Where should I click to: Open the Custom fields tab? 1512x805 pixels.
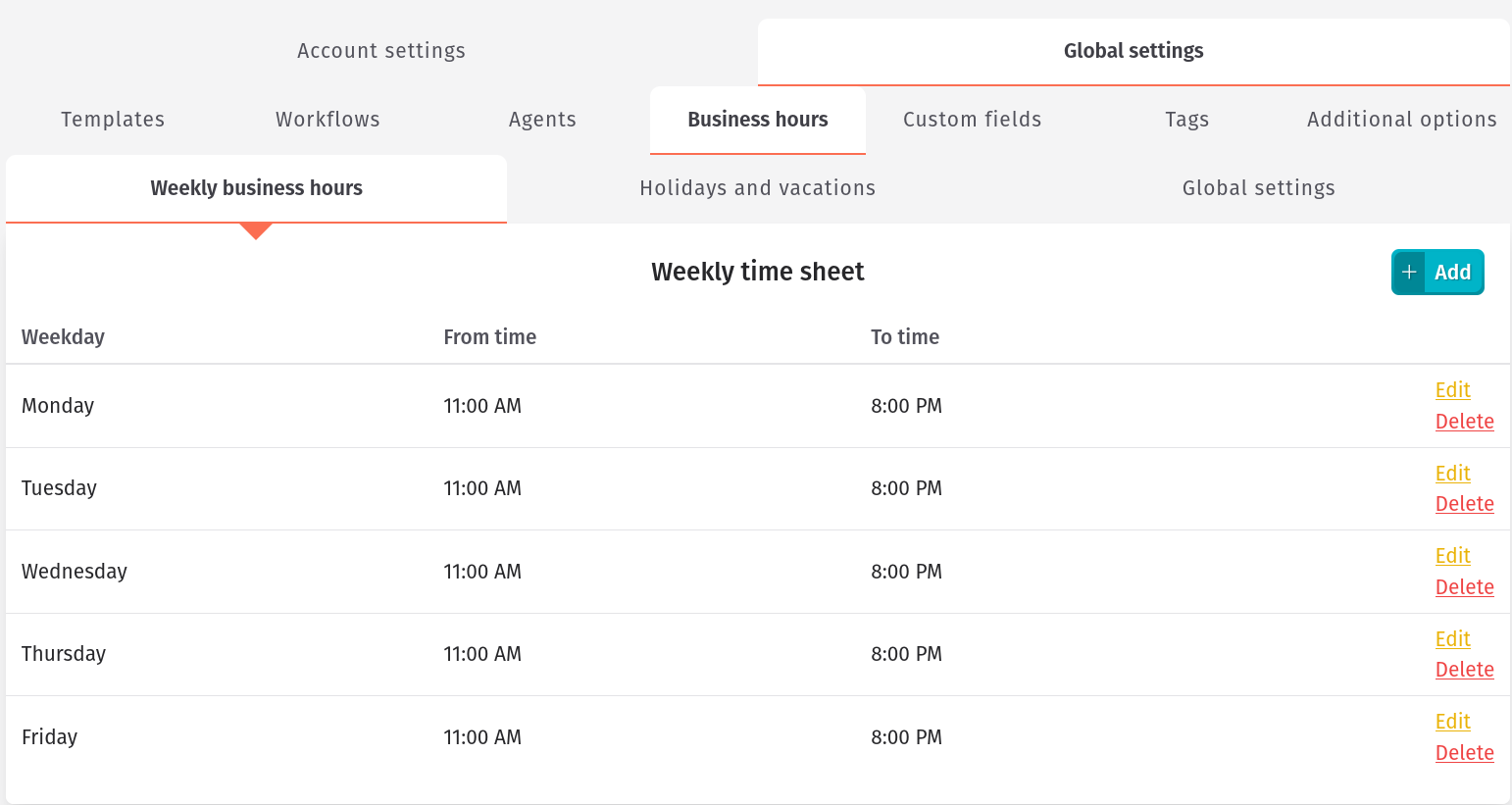972,120
